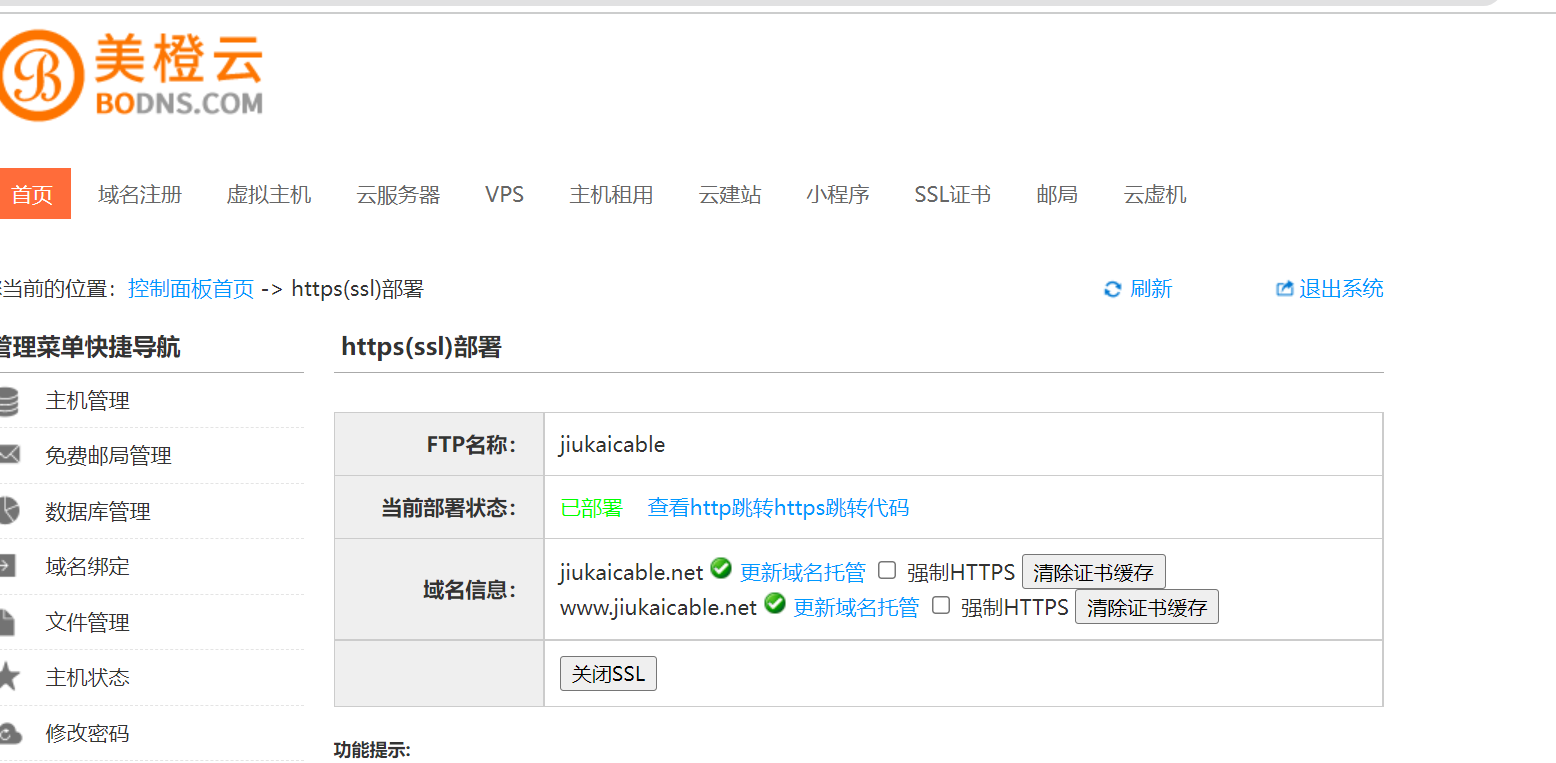Click 清除证书缓存 for www.jiukaicable.net

point(1146,606)
